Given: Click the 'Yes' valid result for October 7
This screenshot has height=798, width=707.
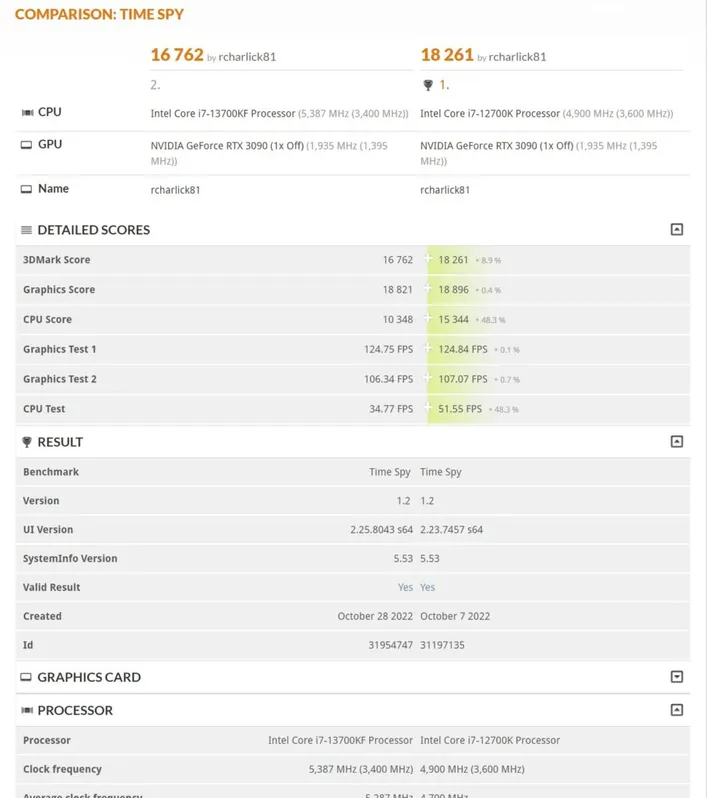Looking at the screenshot, I should click(x=428, y=587).
